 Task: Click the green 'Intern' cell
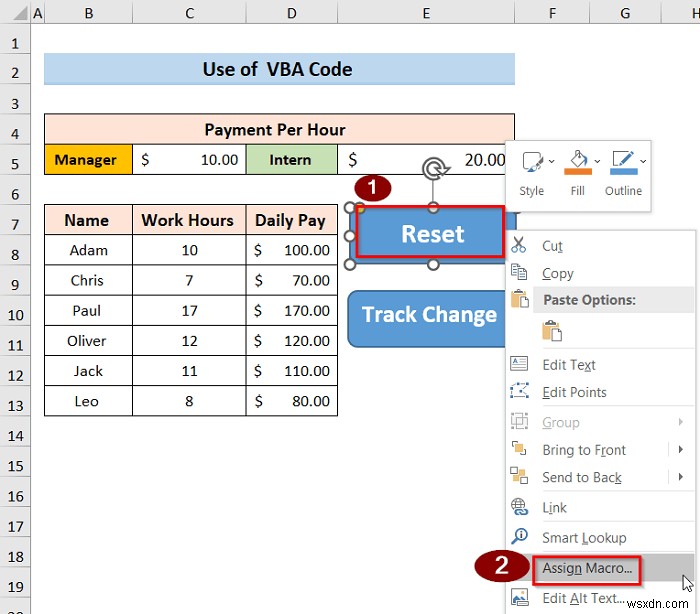coord(292,159)
